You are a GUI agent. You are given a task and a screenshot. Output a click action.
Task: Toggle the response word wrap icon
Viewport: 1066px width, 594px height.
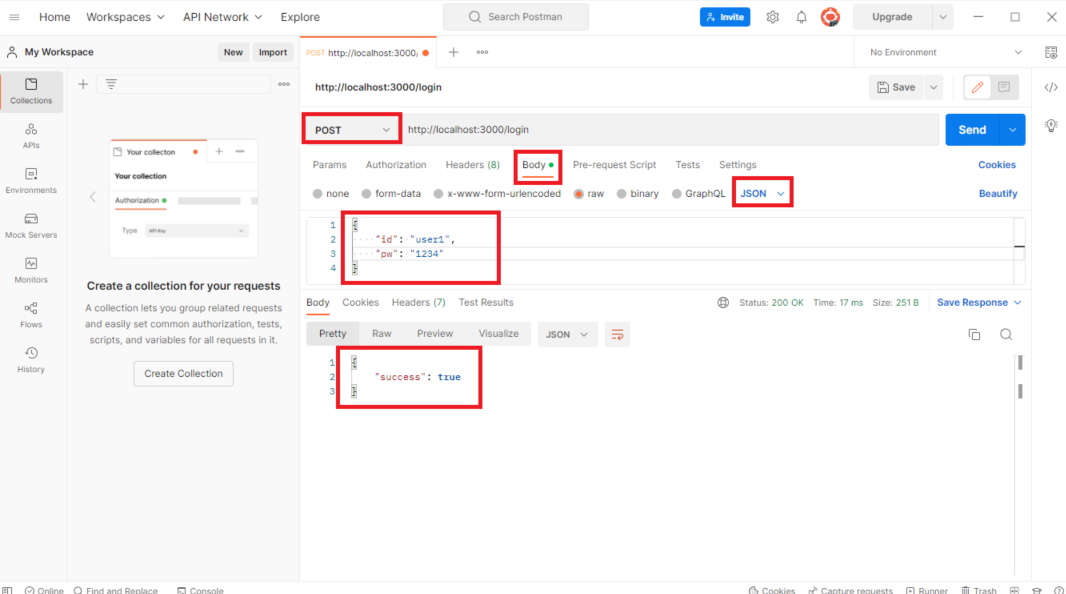tap(617, 334)
